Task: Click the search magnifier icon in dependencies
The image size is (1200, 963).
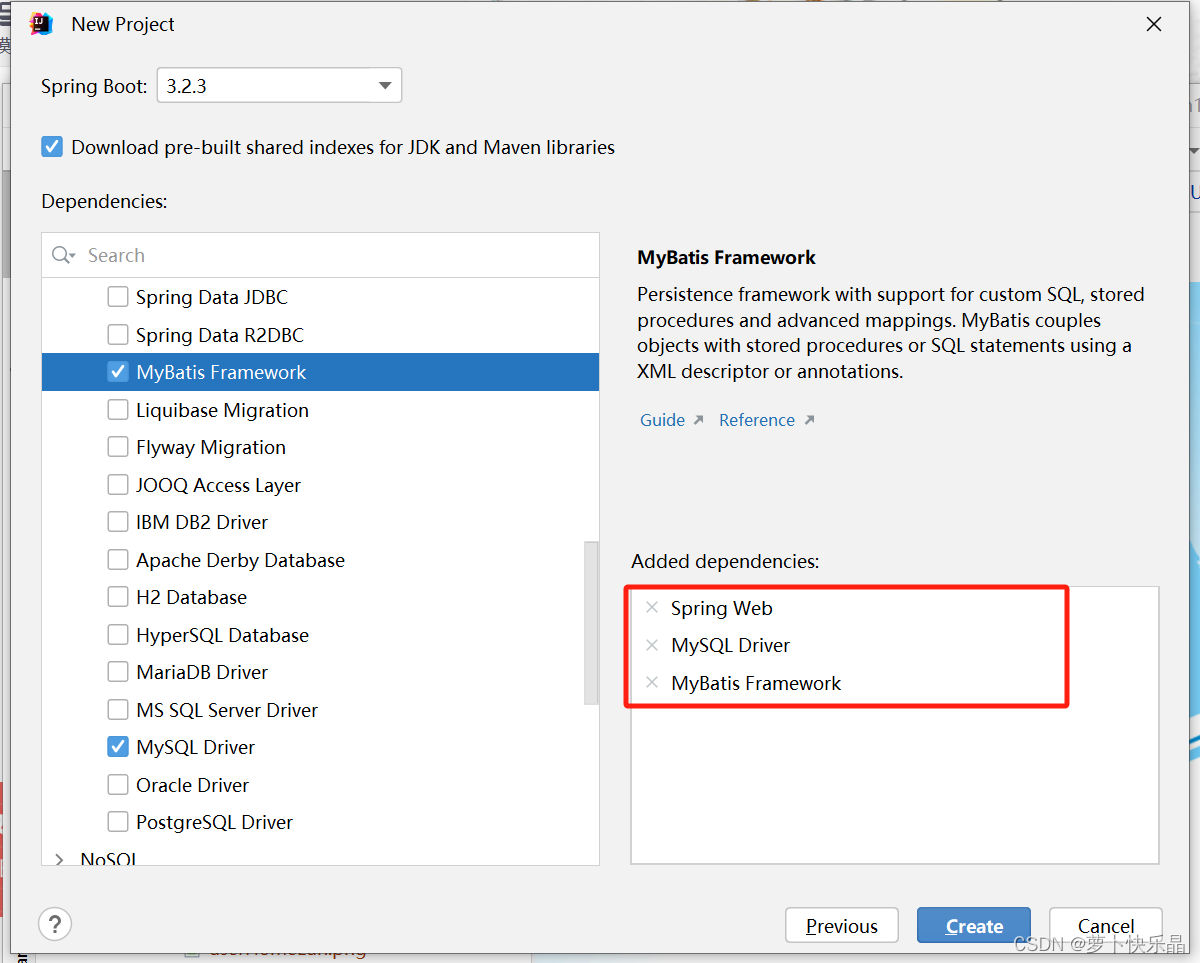Action: (63, 255)
